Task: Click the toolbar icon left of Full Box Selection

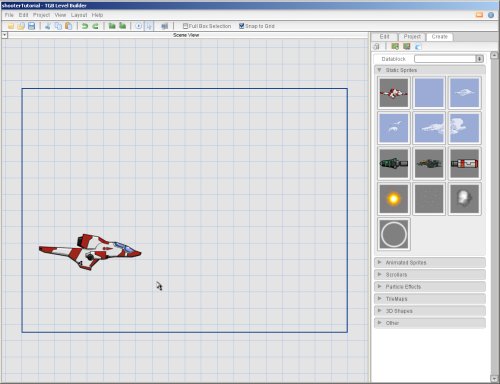Action: 165,26
